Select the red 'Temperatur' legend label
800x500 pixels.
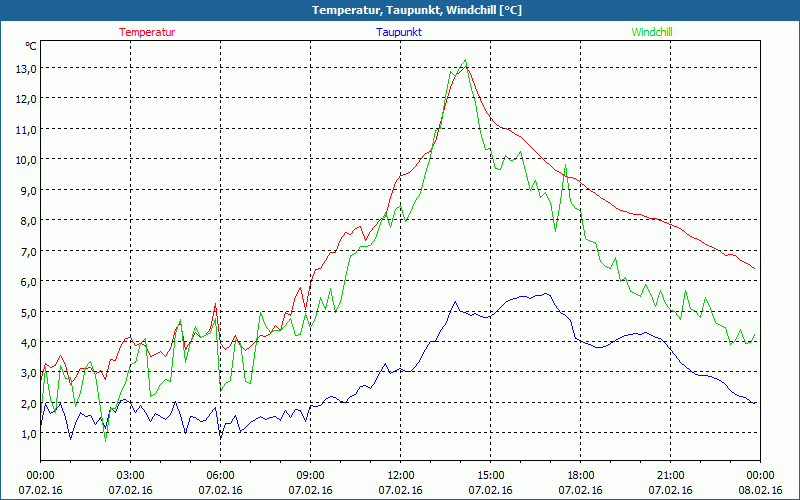(x=147, y=32)
